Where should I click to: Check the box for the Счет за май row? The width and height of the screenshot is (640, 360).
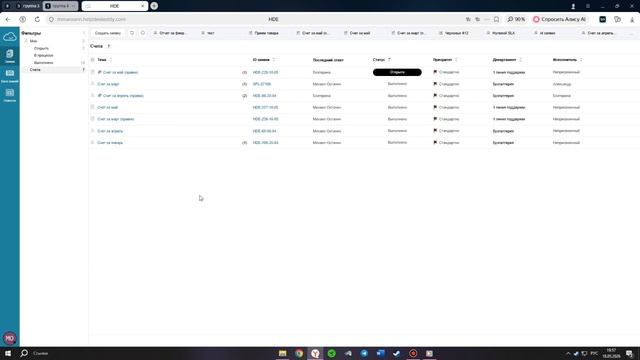[92, 107]
